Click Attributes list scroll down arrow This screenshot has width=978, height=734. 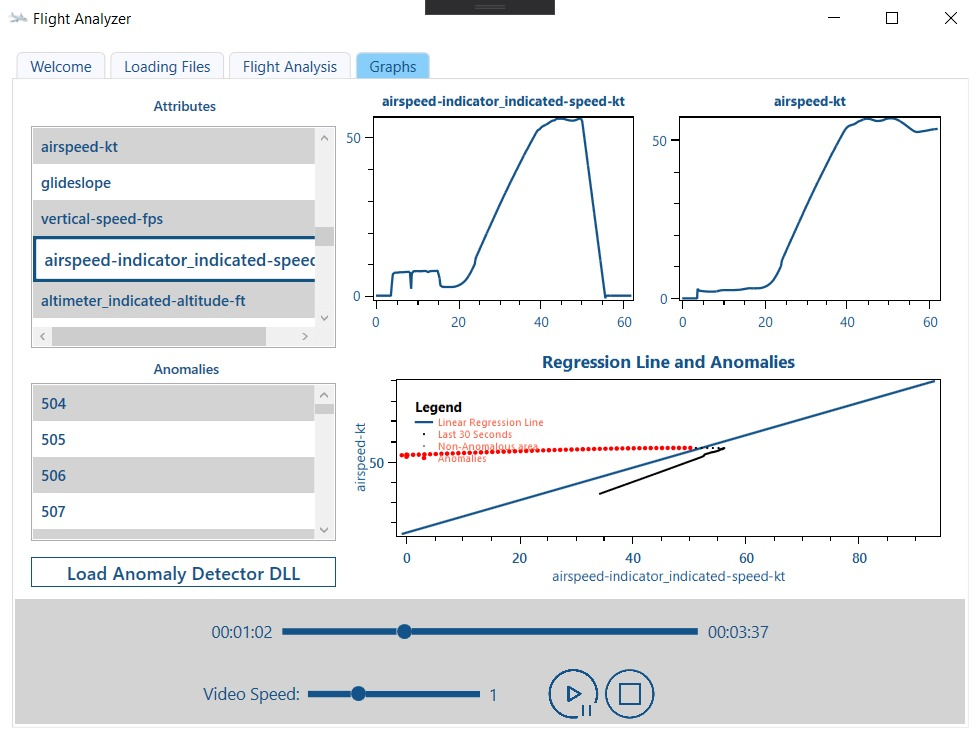(324, 317)
